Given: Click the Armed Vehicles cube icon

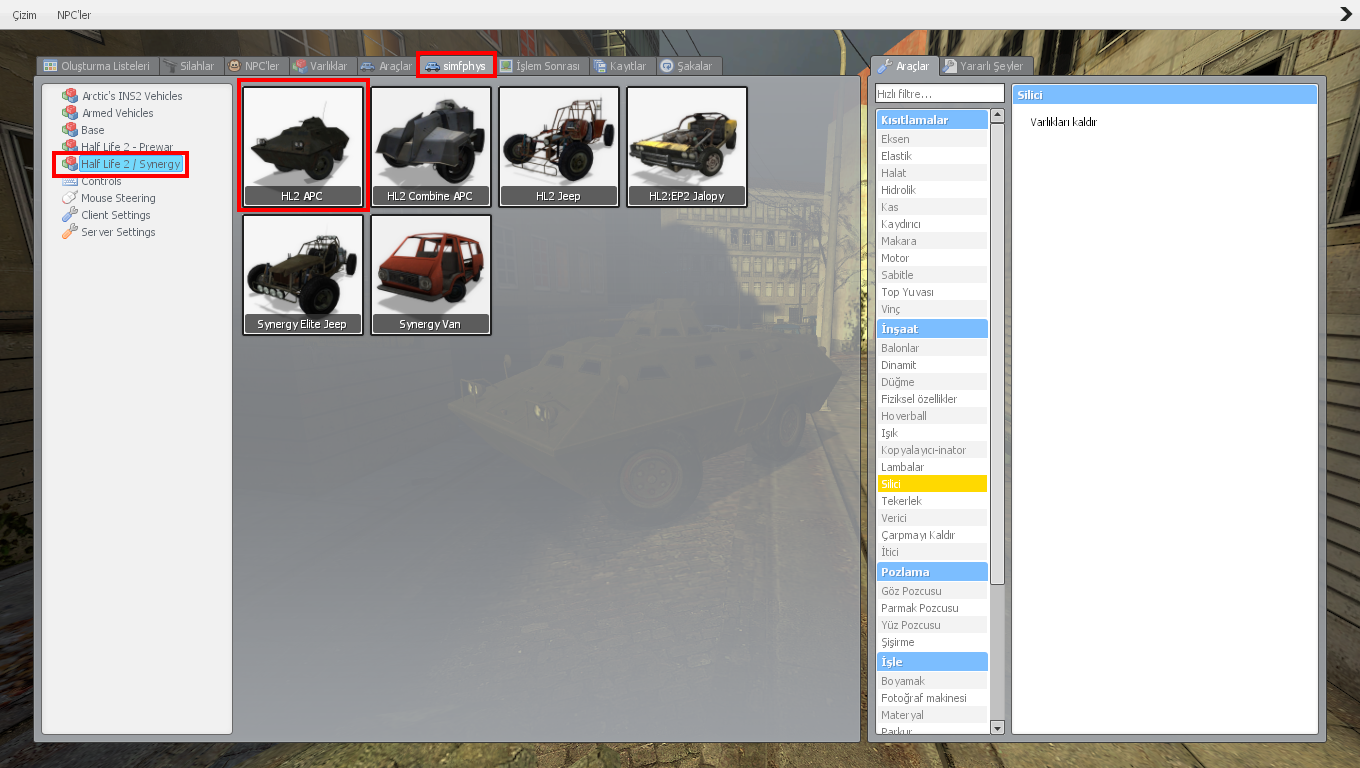Looking at the screenshot, I should coord(70,113).
